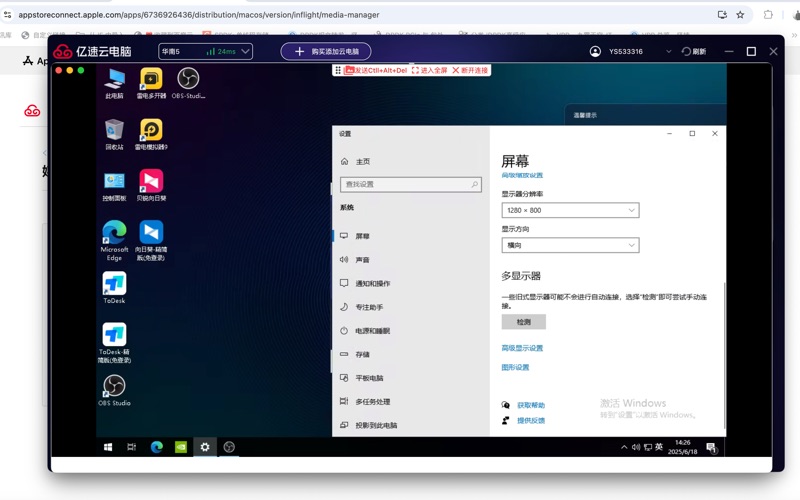Launch the 向日葵-精简版(免登录) desktop shortcut

[x=151, y=240]
